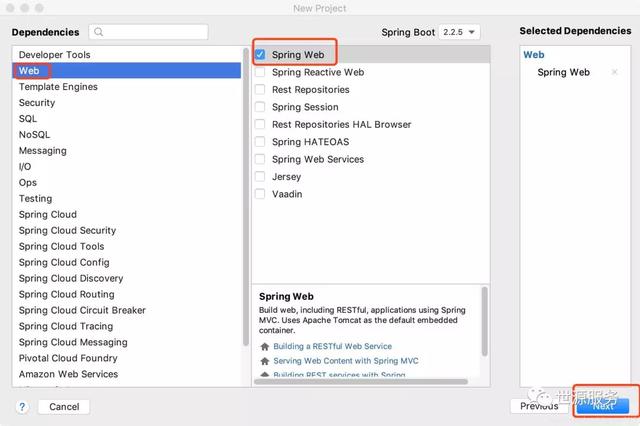Open the NoSQL category

point(127,135)
